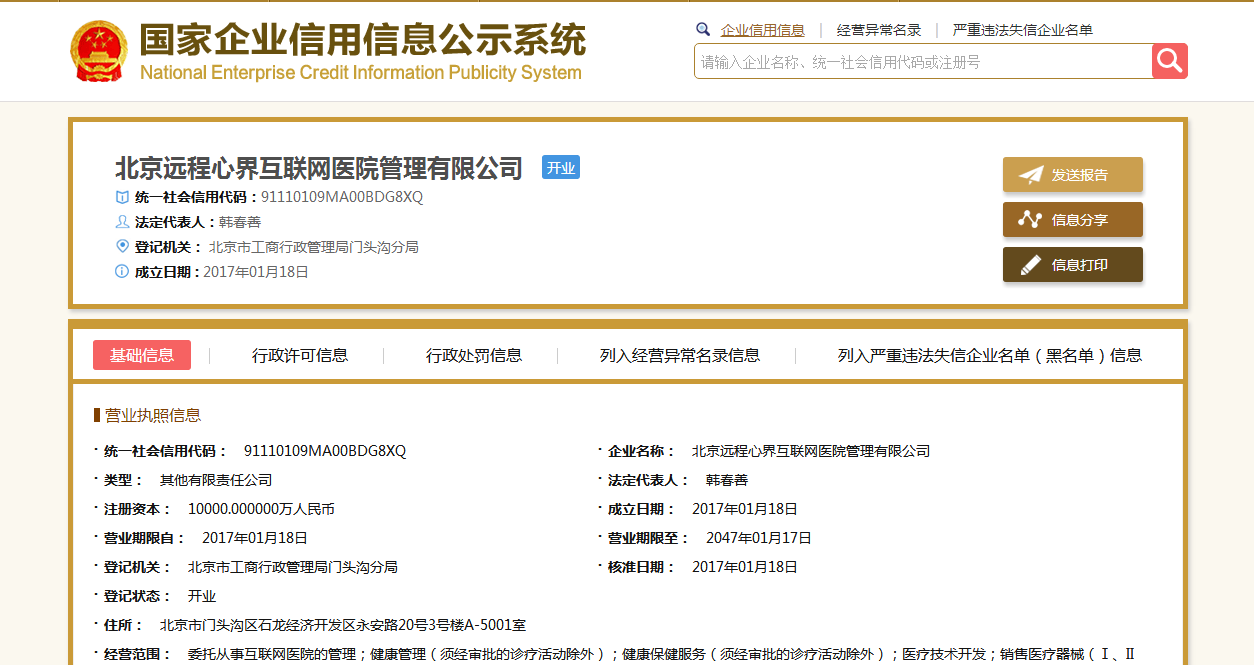Click the location pin icon beside 登记机关
The width and height of the screenshot is (1254, 665).
(122, 246)
